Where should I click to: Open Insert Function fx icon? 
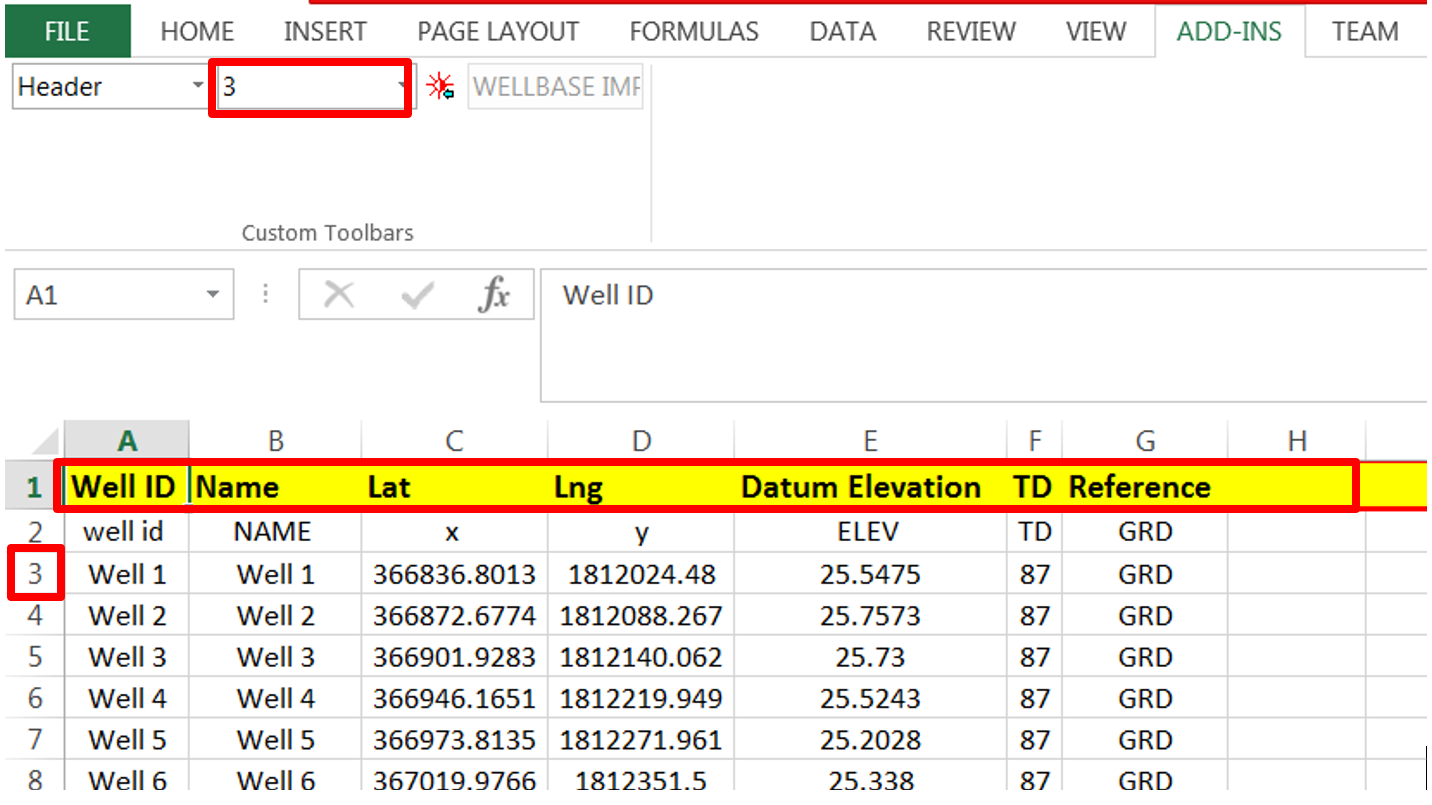494,295
